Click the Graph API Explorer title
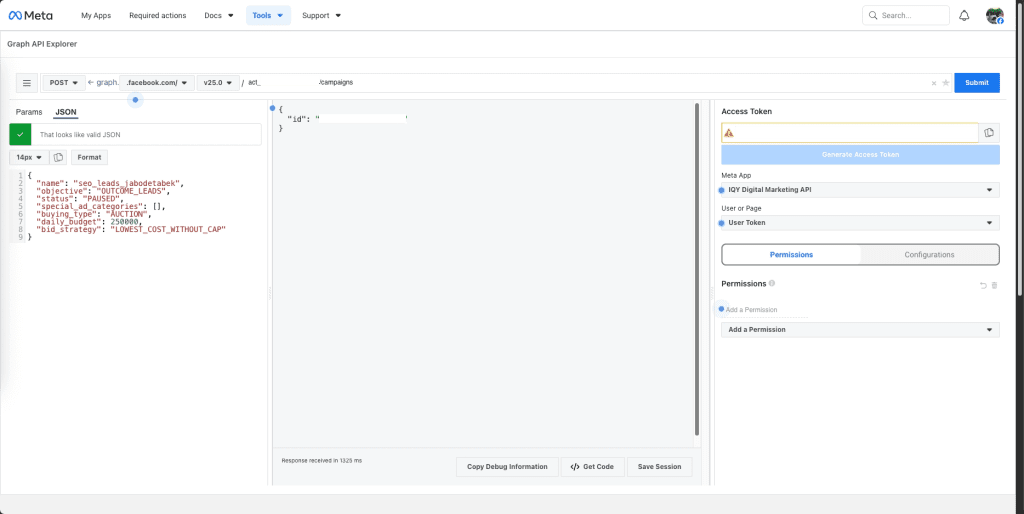Image resolution: width=1024 pixels, height=514 pixels. pos(42,44)
